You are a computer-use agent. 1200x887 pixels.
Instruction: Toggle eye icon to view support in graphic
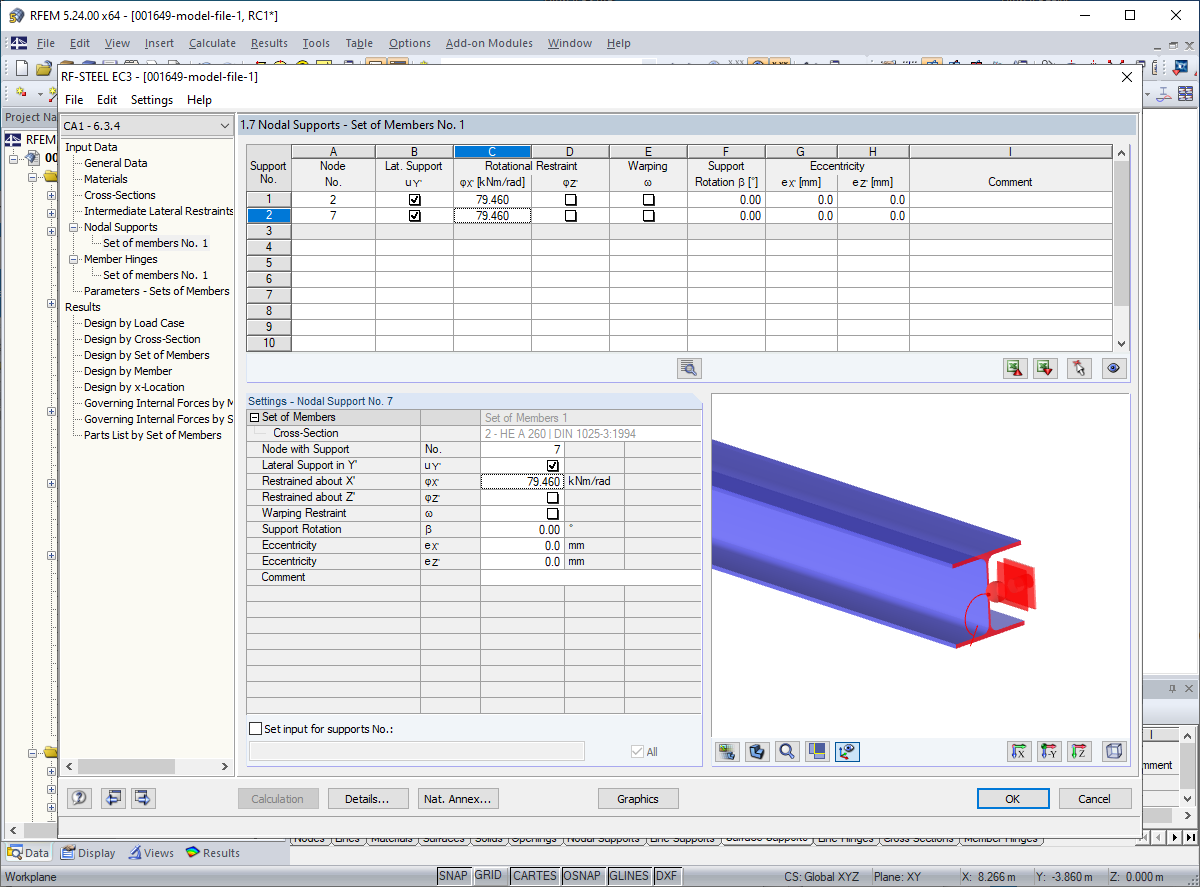1113,368
